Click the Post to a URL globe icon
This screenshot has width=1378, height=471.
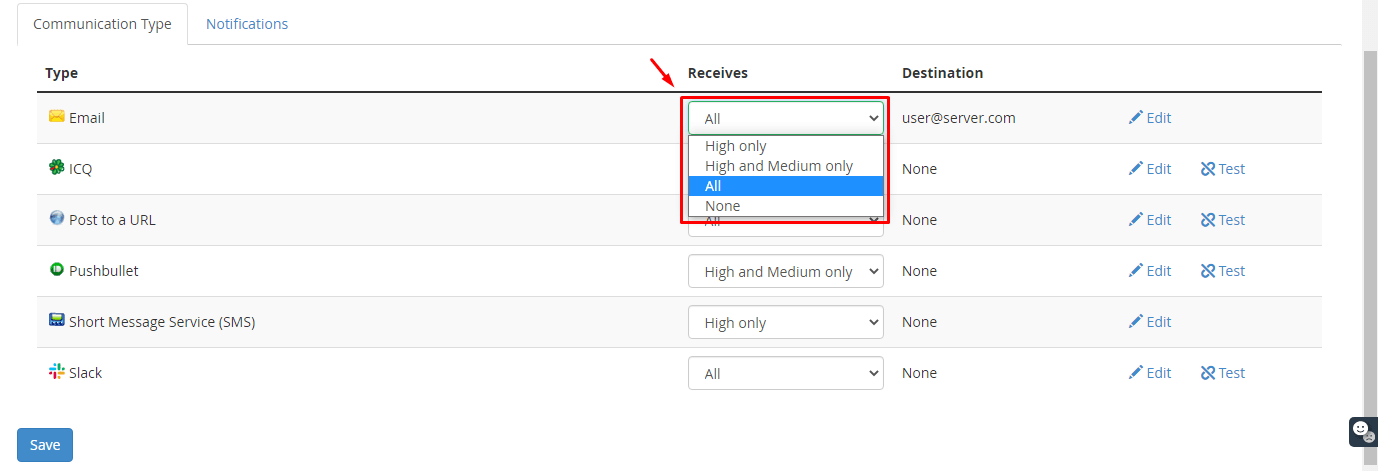tap(57, 218)
